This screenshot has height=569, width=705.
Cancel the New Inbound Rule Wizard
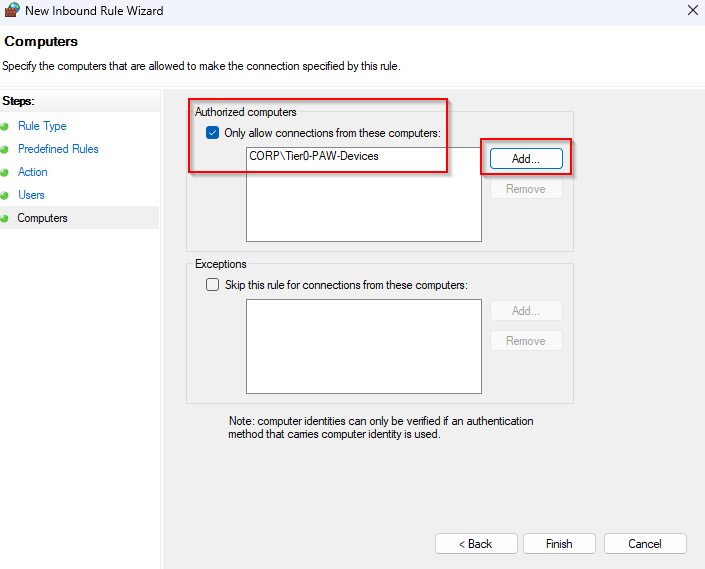pyautogui.click(x=645, y=544)
